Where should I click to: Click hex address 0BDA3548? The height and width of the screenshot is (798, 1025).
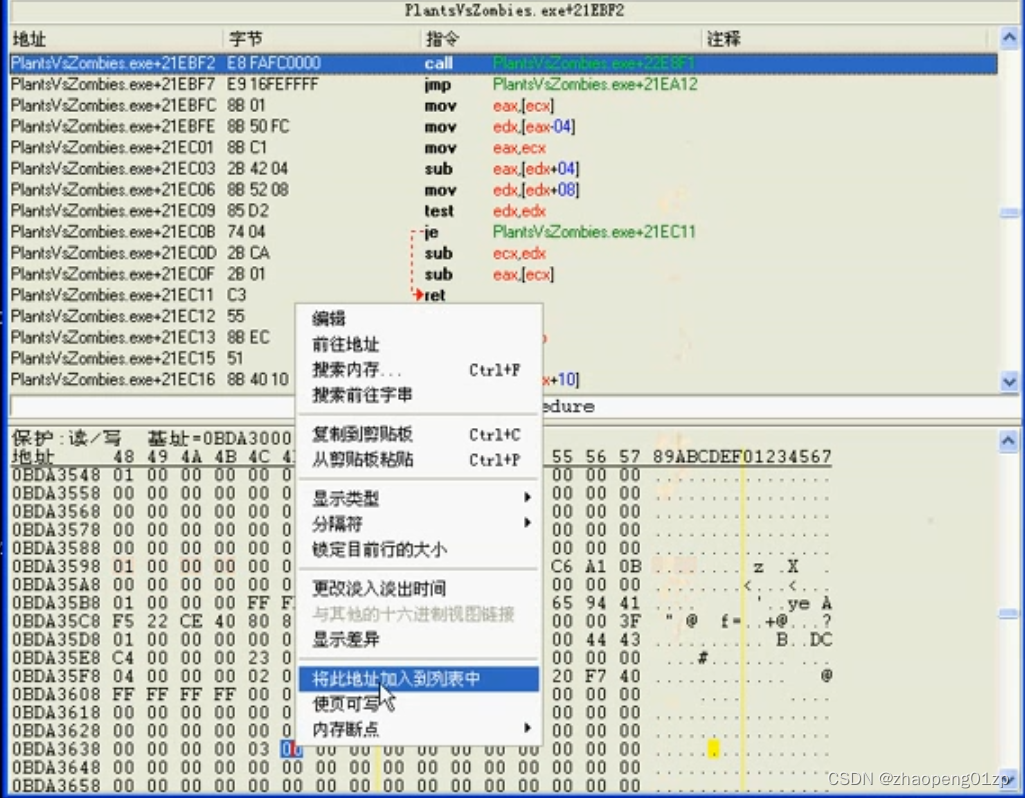click(56, 474)
